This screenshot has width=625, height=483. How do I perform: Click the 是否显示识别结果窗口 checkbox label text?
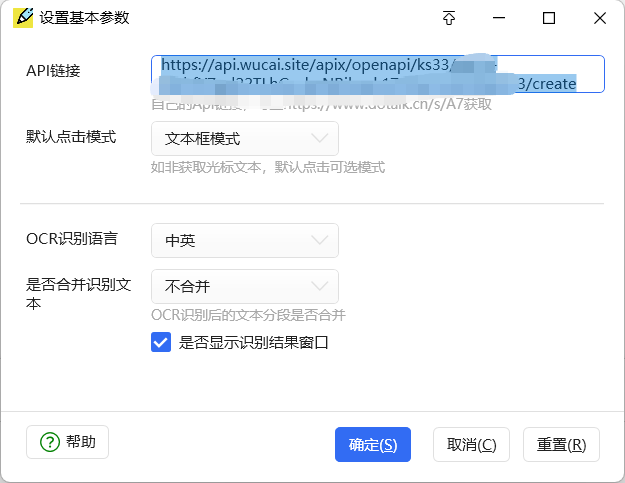[253, 342]
